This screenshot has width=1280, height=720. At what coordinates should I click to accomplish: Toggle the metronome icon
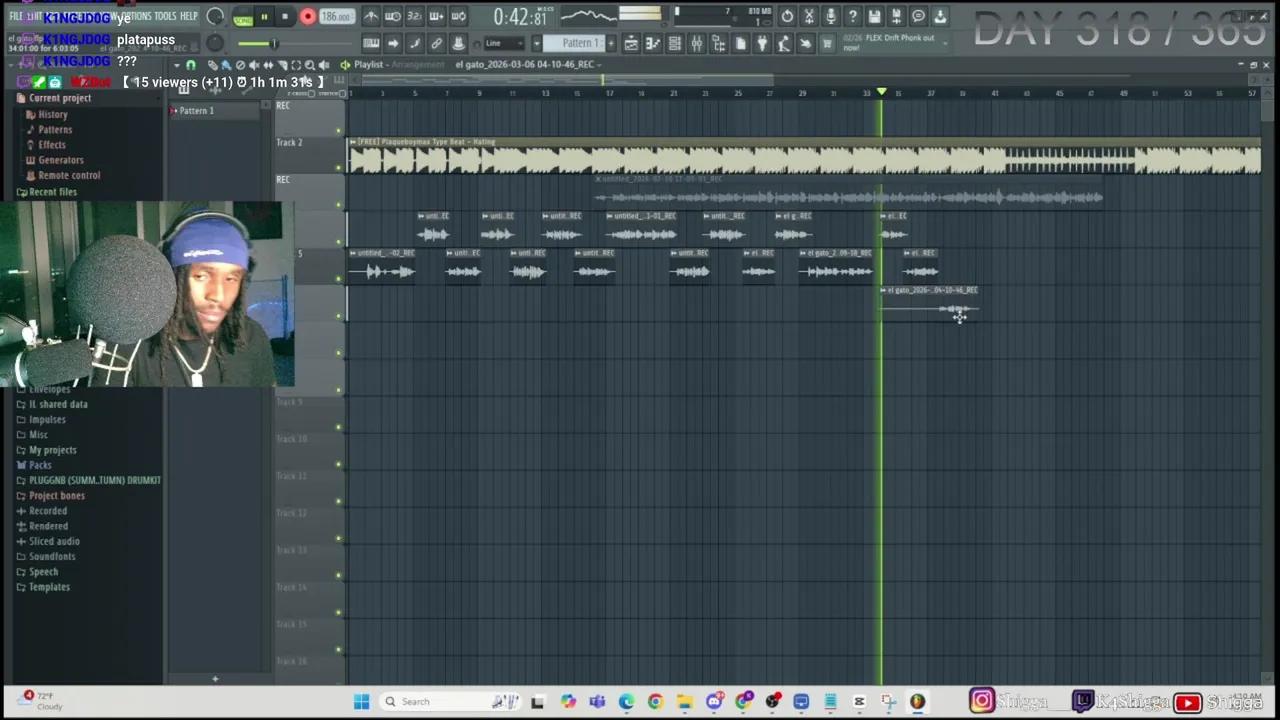tap(371, 16)
